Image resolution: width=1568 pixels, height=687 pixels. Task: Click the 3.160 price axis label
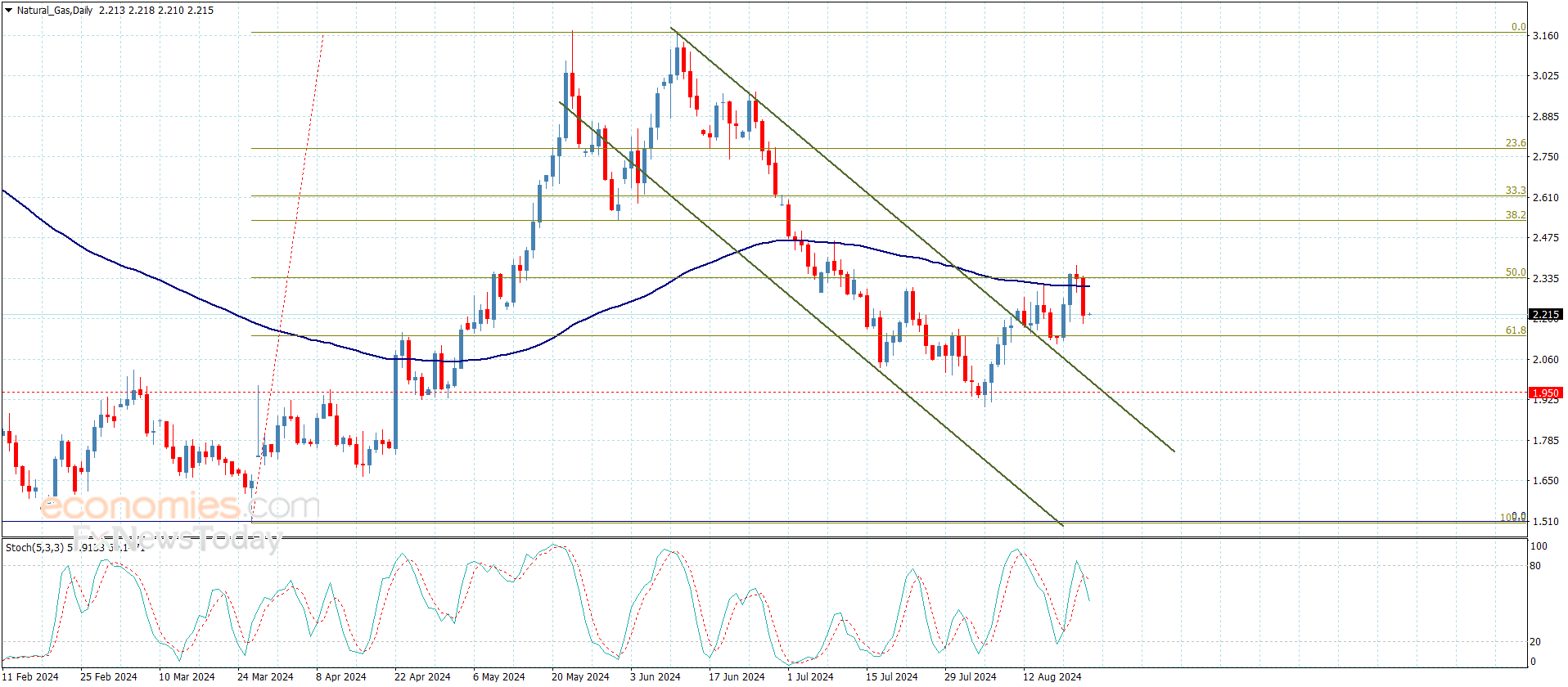(1545, 36)
